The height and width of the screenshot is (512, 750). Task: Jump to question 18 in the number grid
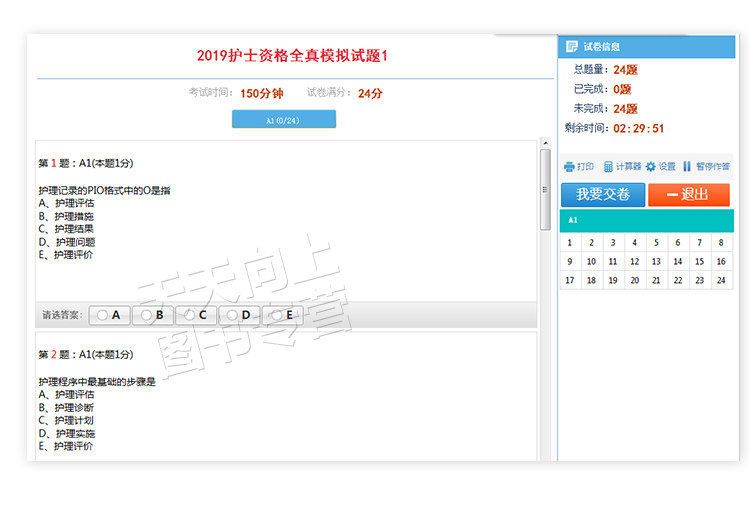click(x=592, y=280)
